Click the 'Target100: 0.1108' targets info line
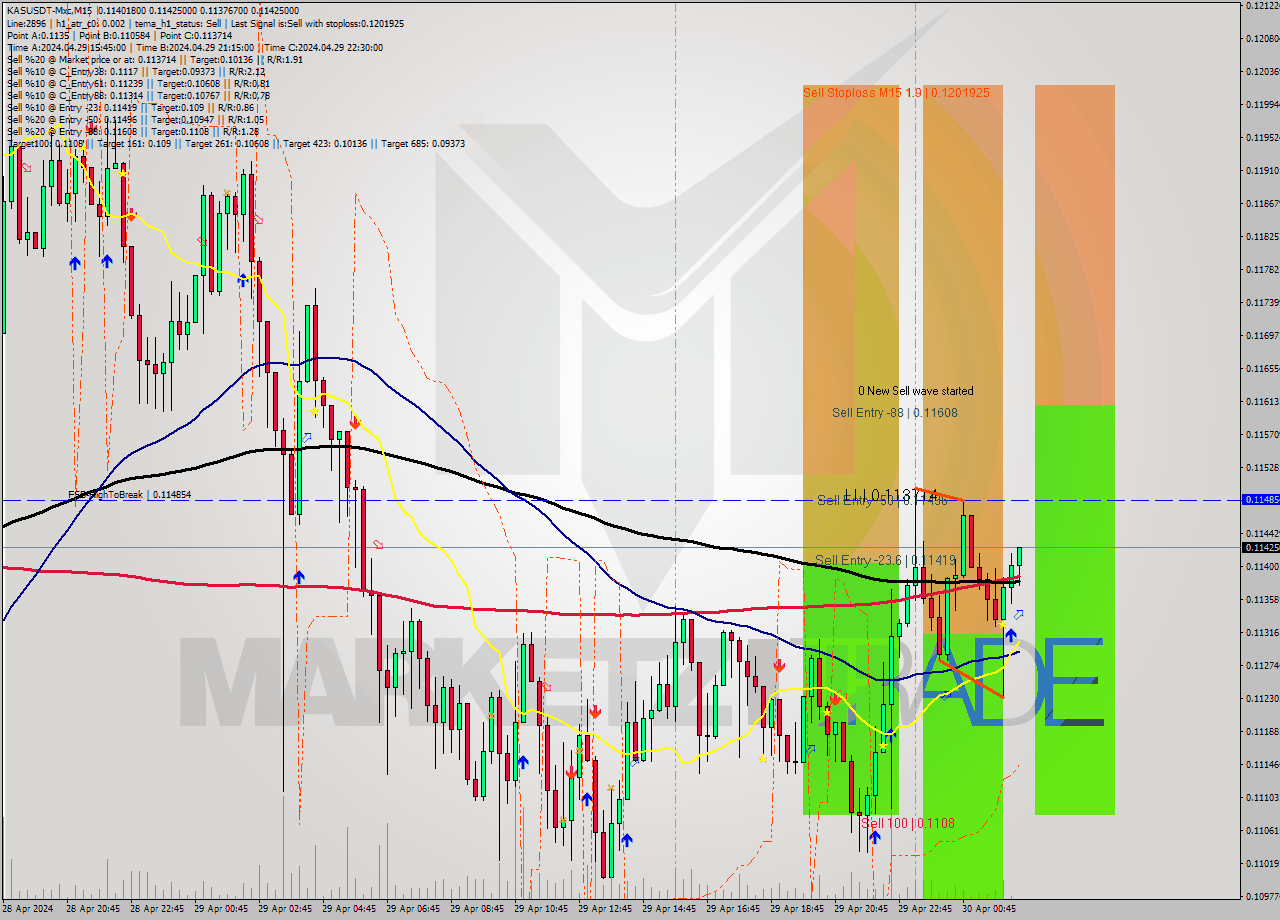 pyautogui.click(x=236, y=143)
